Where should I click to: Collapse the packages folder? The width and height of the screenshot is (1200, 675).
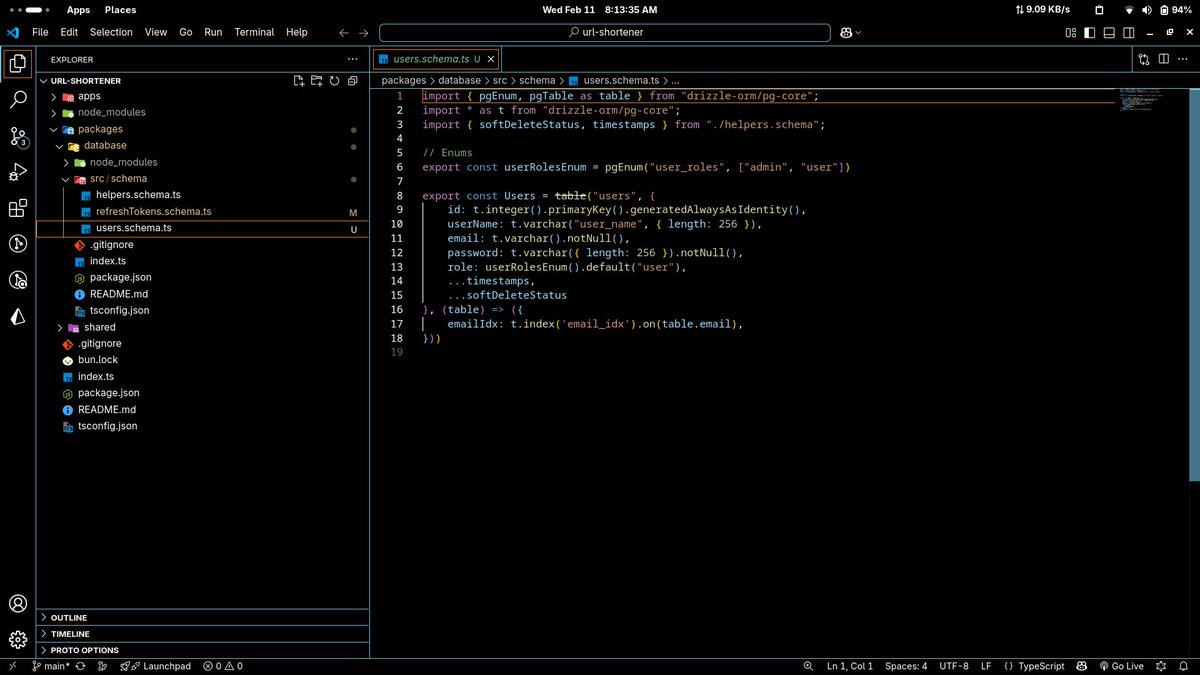click(202, 129)
